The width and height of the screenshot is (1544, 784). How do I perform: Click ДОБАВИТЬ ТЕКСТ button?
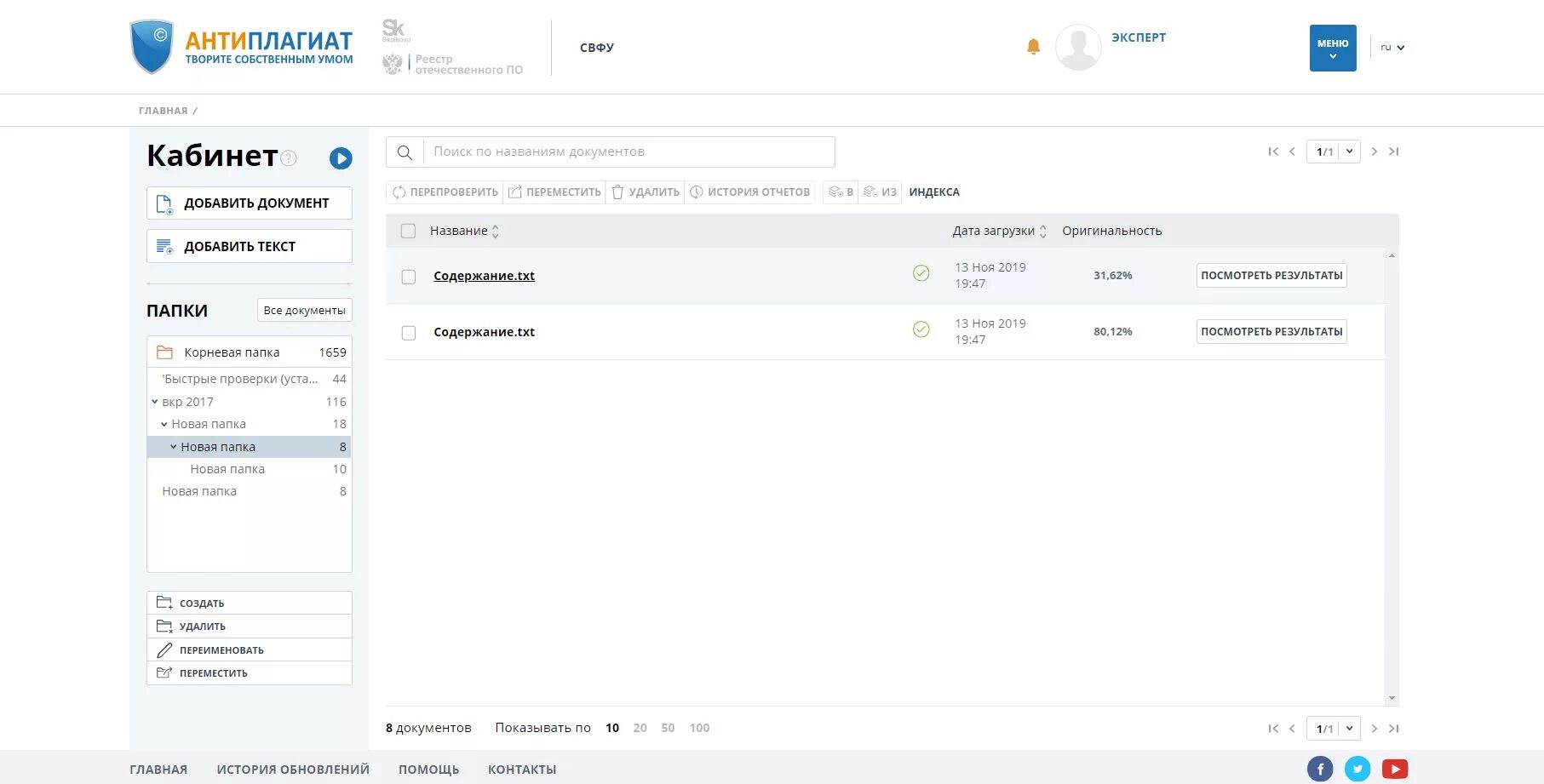[x=250, y=246]
